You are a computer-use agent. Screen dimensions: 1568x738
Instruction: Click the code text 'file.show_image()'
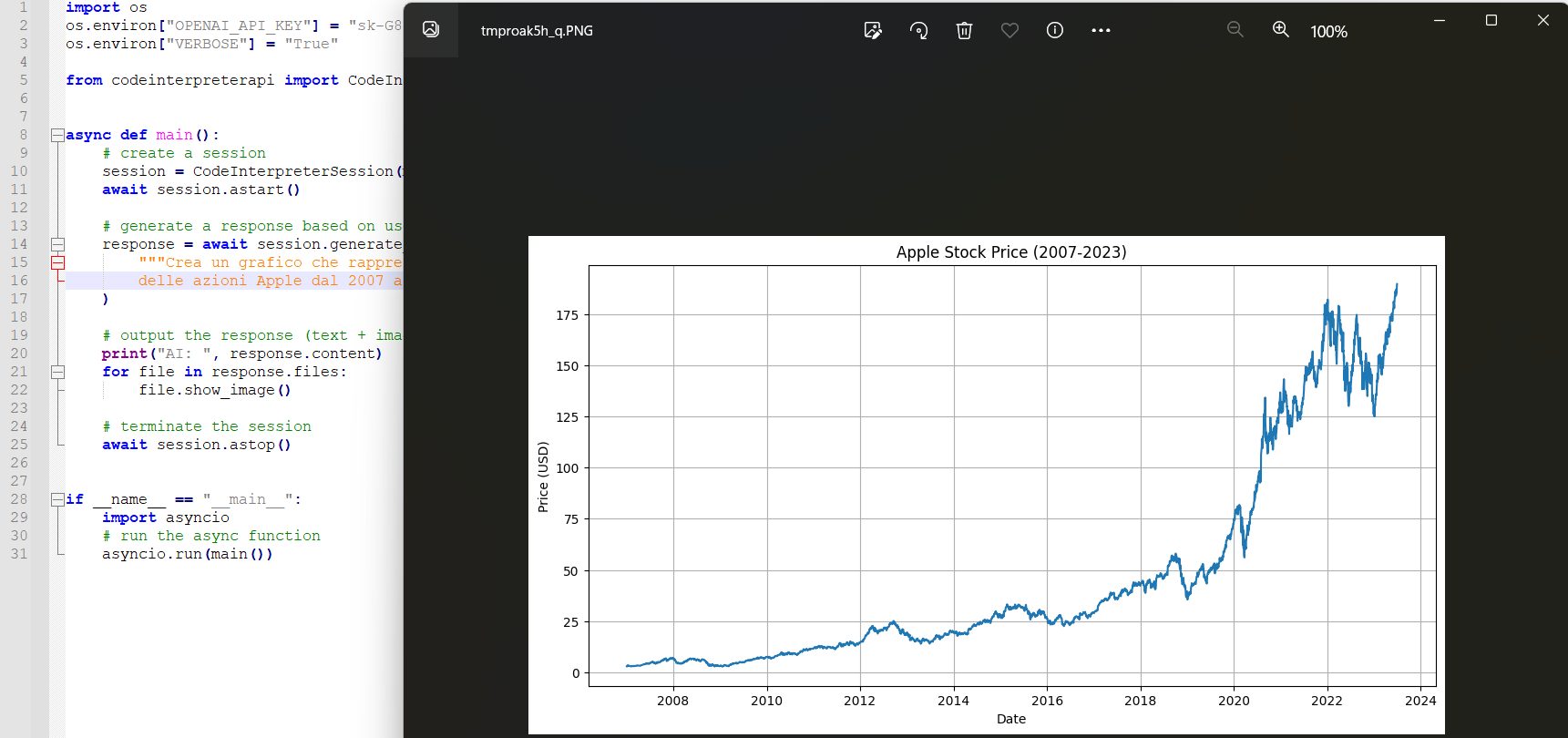pos(215,390)
